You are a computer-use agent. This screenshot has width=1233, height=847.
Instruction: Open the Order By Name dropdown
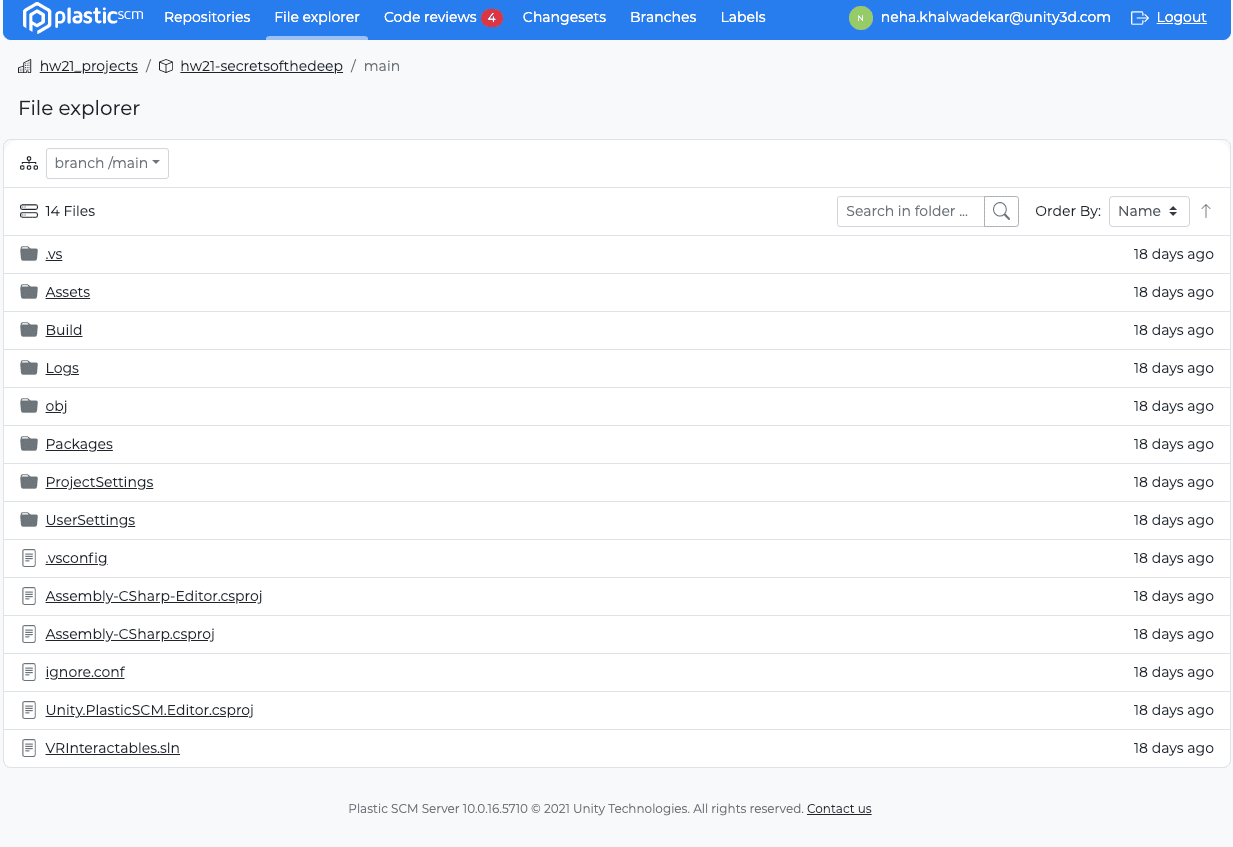tap(1149, 211)
